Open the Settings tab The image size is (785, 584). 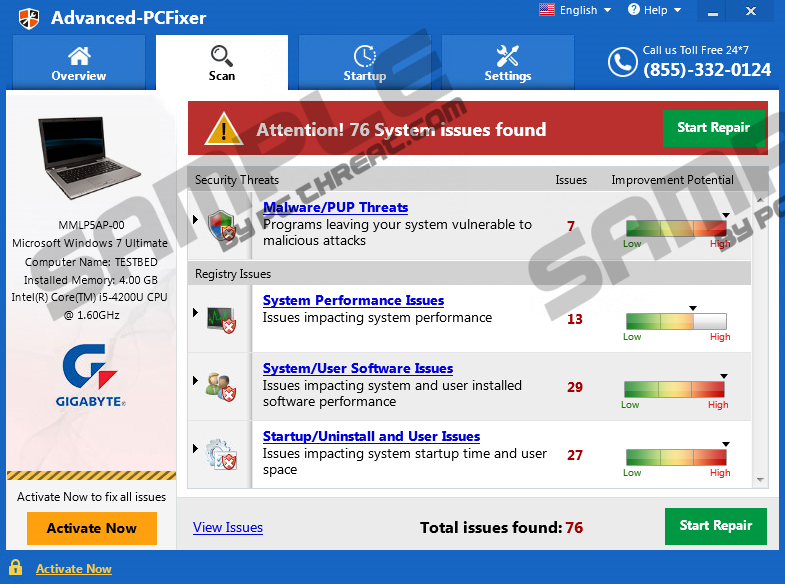(508, 63)
